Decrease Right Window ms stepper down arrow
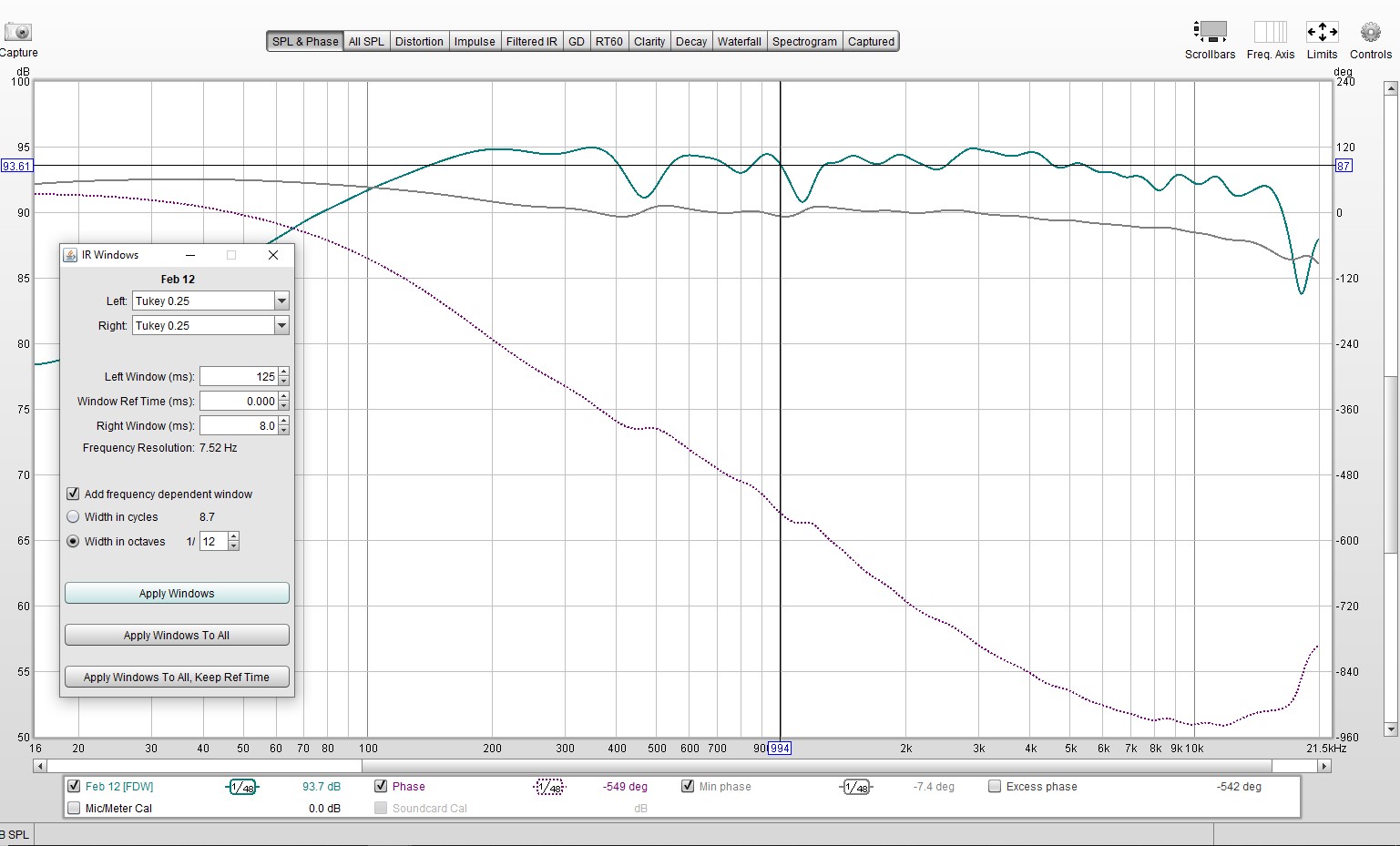Screen dimensions: 1400x846 pos(284,430)
